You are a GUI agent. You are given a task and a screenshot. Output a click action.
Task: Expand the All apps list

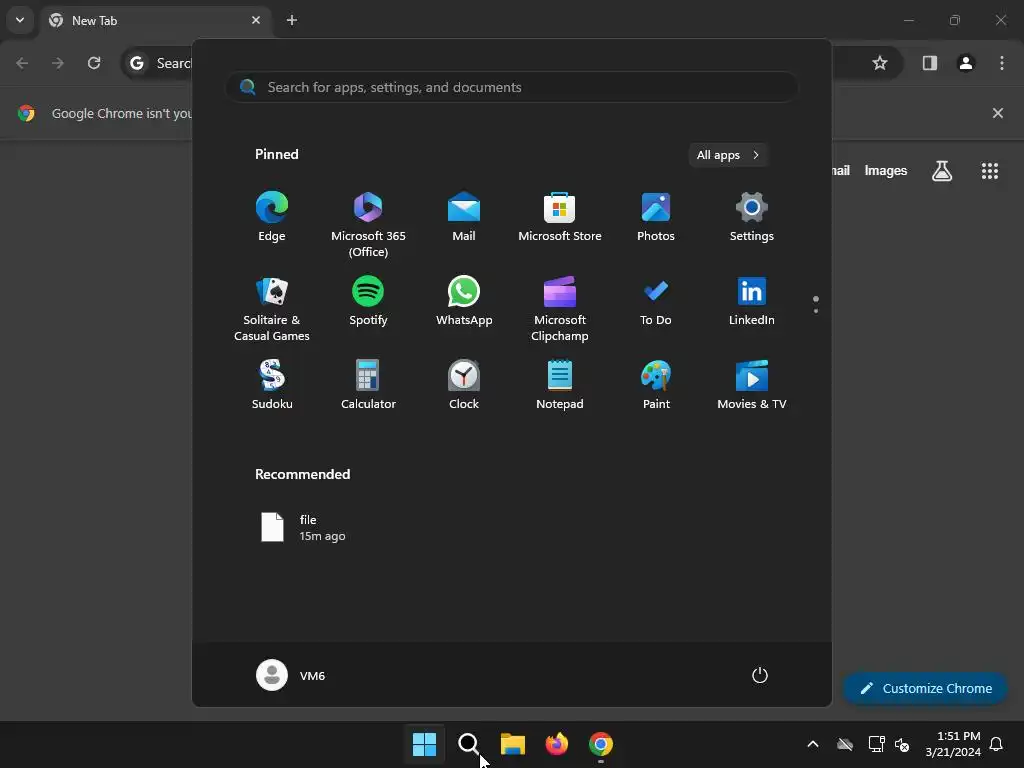tap(728, 155)
